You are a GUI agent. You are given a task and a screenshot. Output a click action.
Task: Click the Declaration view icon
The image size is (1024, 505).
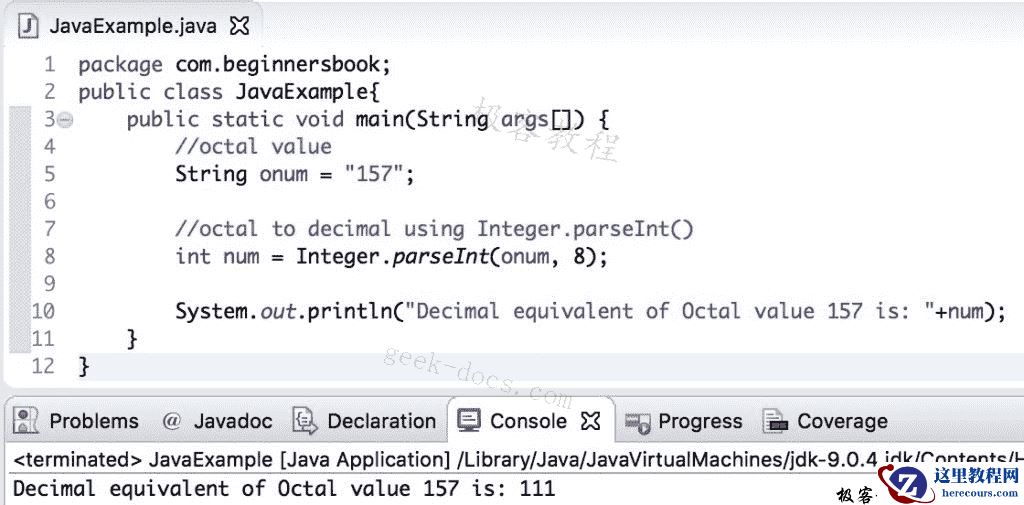305,421
